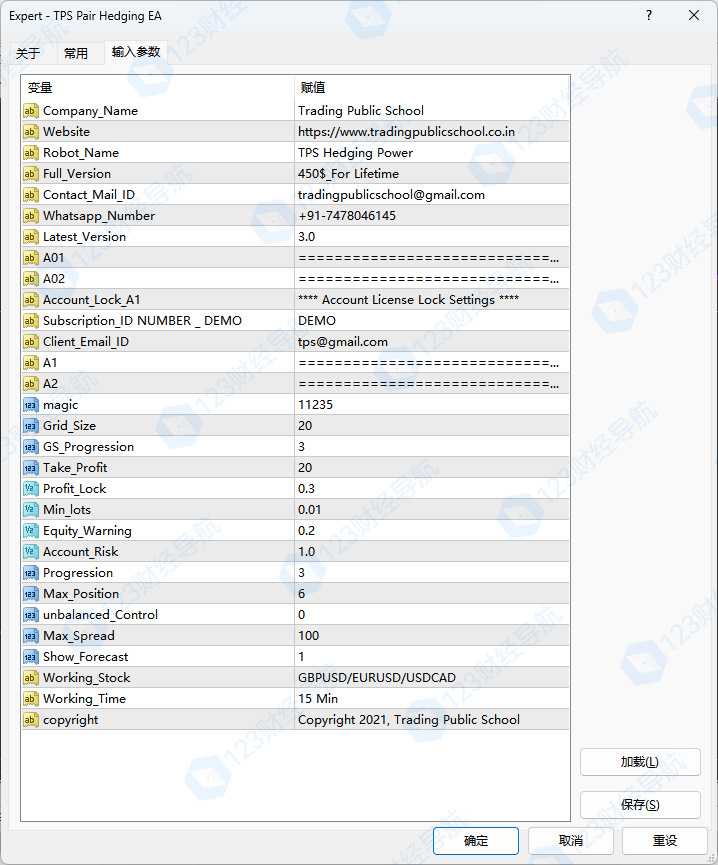Click the integer icon beside Grid_Size
This screenshot has width=718, height=865.
(31, 426)
